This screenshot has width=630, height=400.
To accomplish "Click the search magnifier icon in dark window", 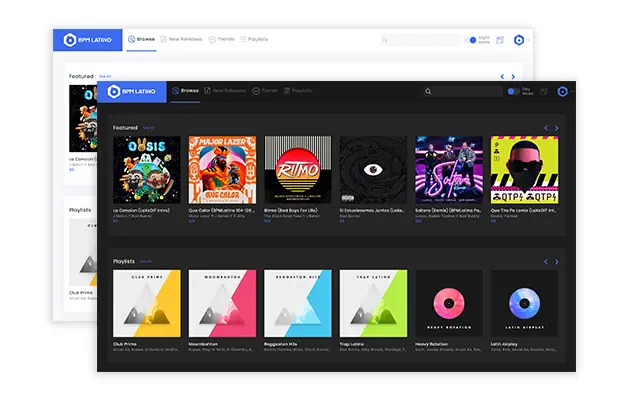I will (x=430, y=92).
